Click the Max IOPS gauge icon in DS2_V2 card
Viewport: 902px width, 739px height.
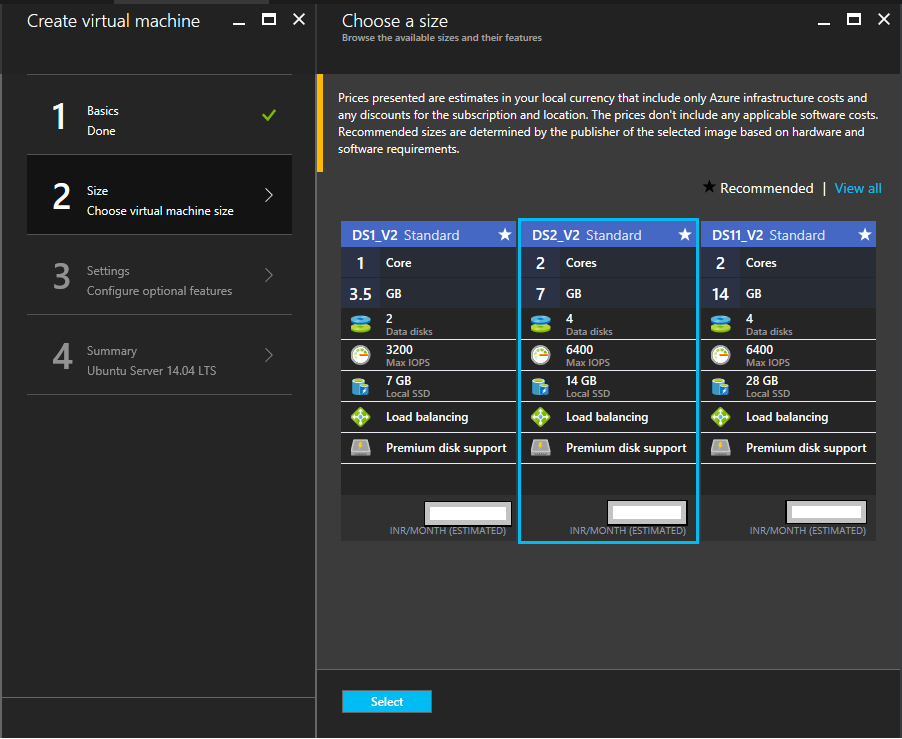[x=541, y=355]
